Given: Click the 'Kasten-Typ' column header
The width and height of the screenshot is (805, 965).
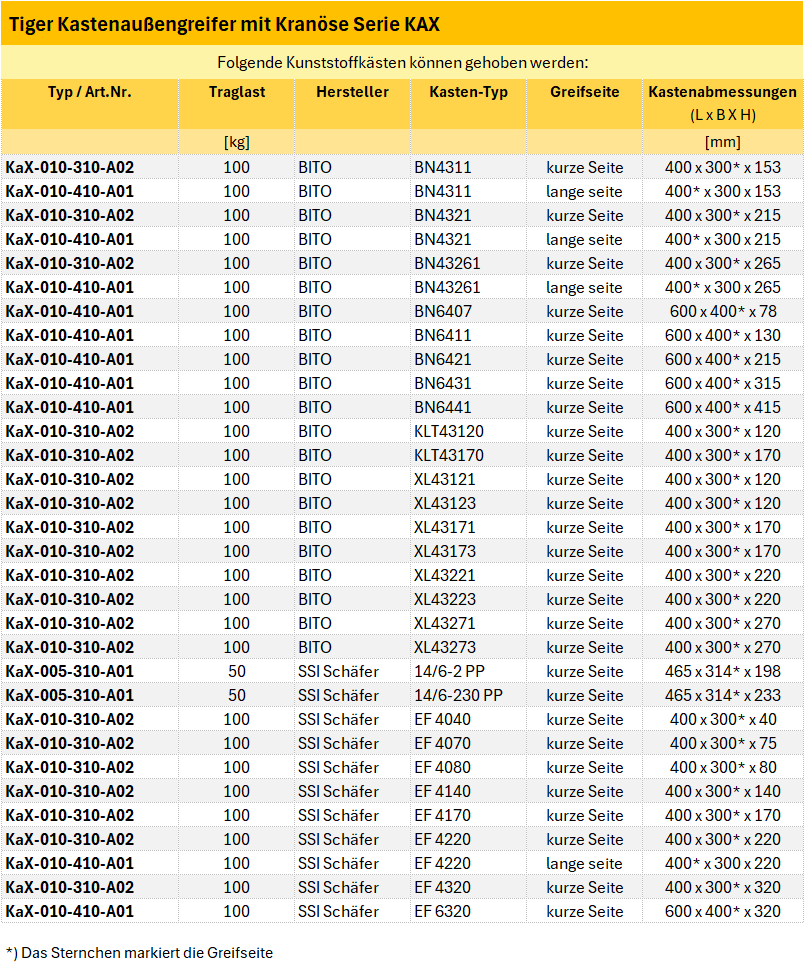Looking at the screenshot, I should 468,92.
